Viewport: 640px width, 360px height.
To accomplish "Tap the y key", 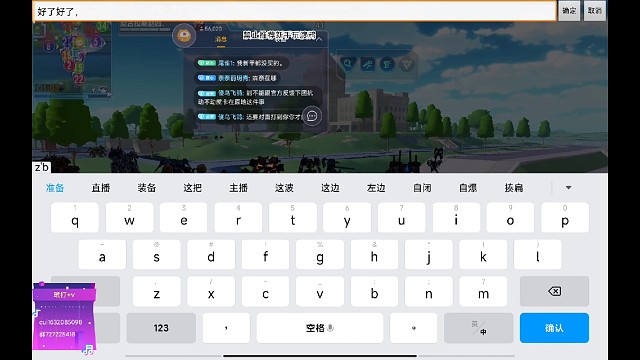I will click(347, 218).
